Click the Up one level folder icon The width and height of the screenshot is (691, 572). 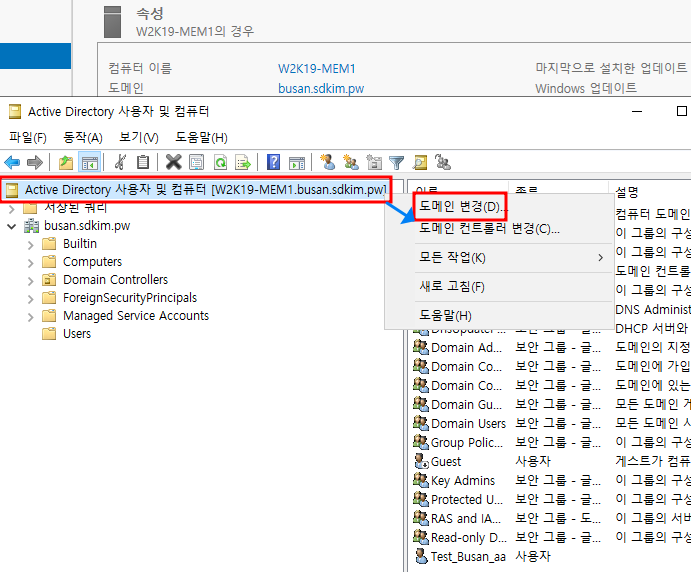click(x=66, y=163)
